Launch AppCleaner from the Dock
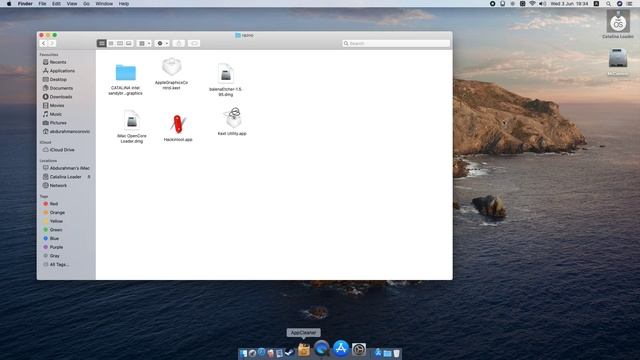The image size is (640, 360). [x=304, y=350]
